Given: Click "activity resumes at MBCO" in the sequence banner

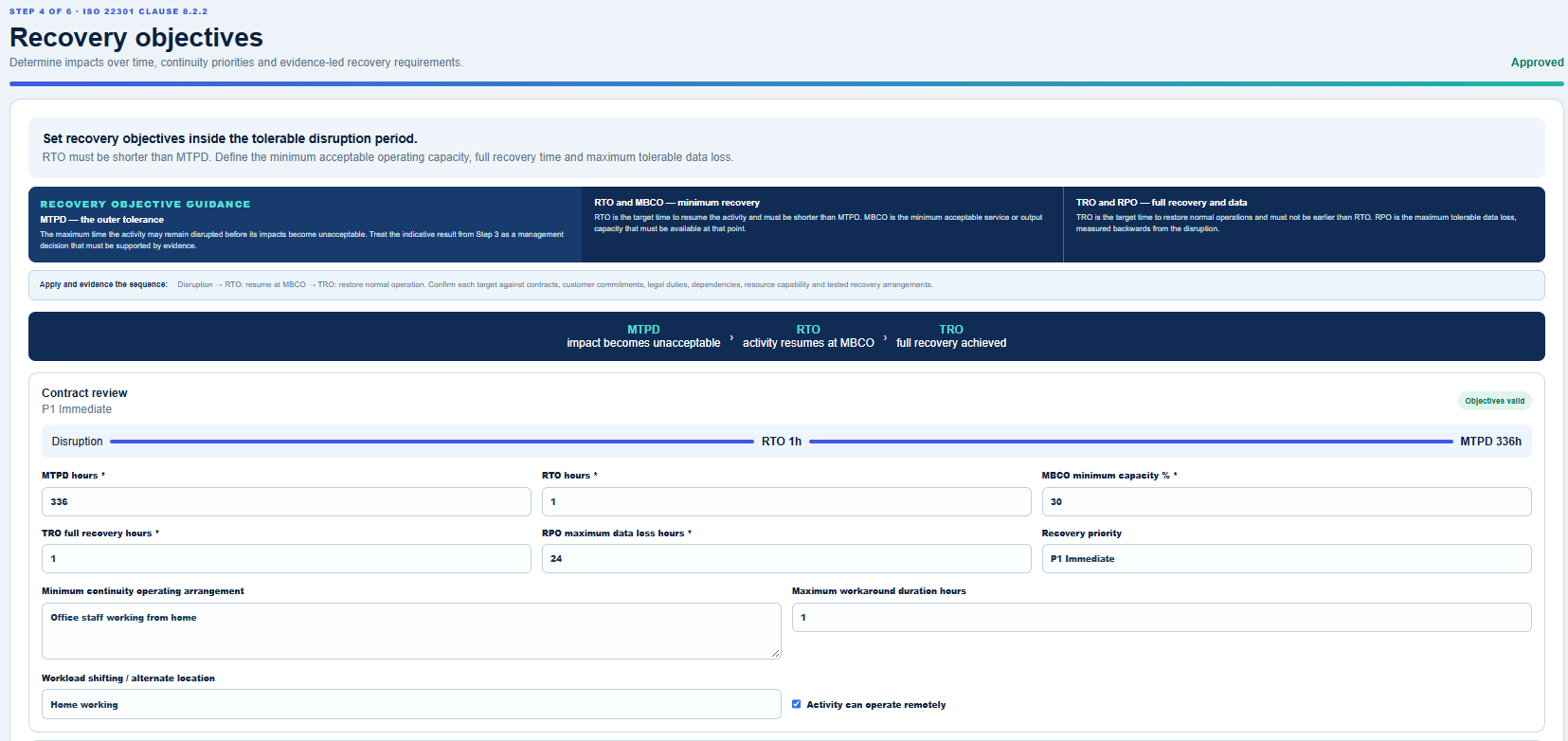Looking at the screenshot, I should pyautogui.click(x=808, y=343).
